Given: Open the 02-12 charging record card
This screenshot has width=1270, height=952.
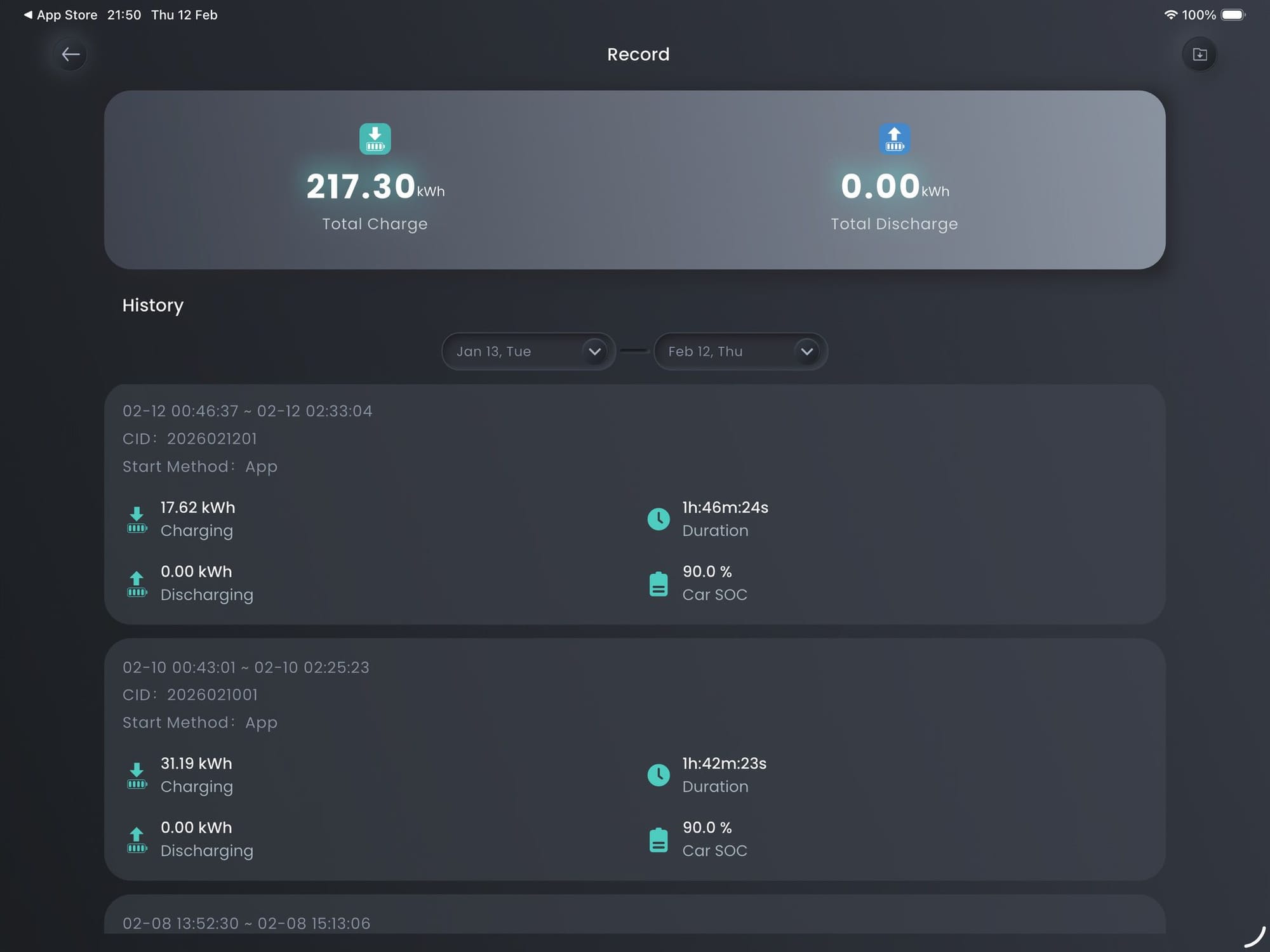Looking at the screenshot, I should (x=634, y=505).
